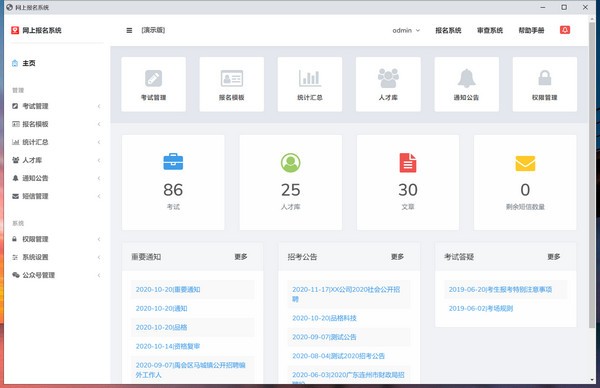This screenshot has width=600, height=388.
Task: Click the [演示版] header label
Action: pyautogui.click(x=153, y=30)
